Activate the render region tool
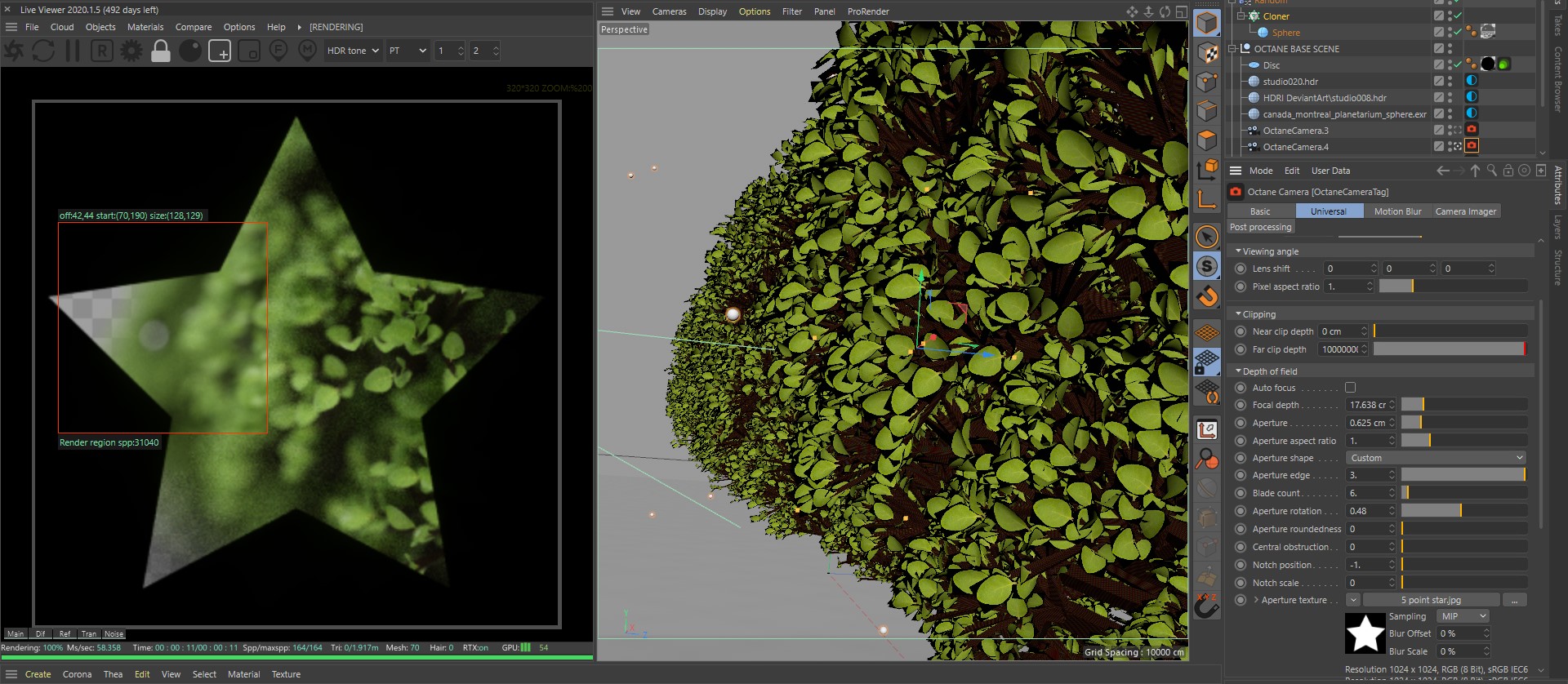 [220, 51]
